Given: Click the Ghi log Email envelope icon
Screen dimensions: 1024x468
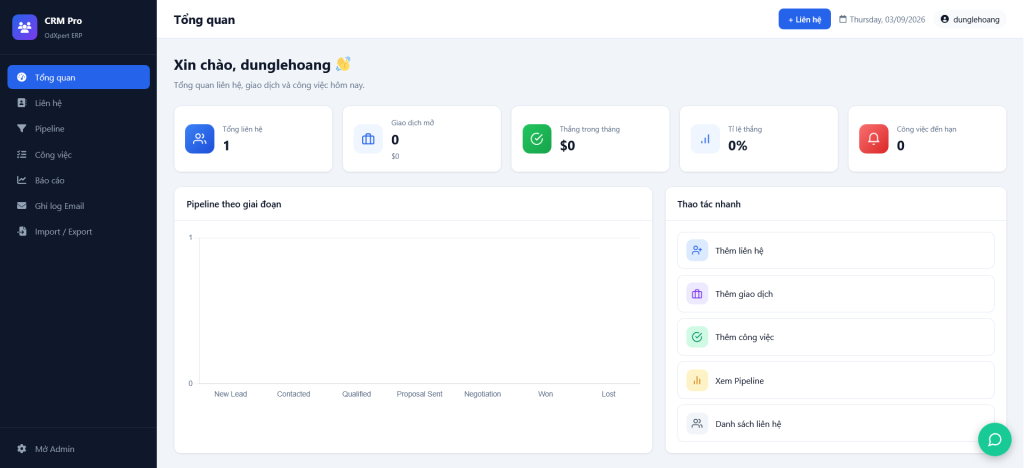Looking at the screenshot, I should [x=22, y=206].
